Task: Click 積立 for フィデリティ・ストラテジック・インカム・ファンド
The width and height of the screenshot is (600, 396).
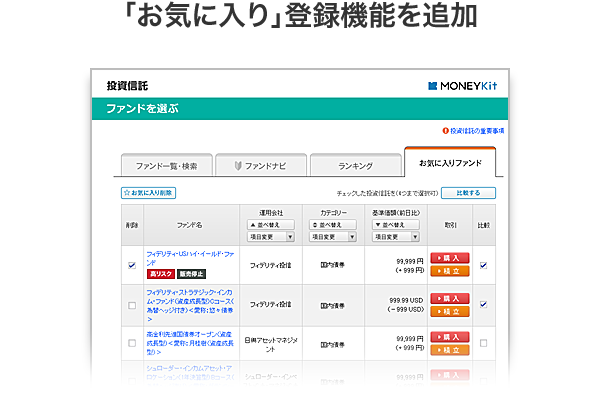Action: pos(450,311)
